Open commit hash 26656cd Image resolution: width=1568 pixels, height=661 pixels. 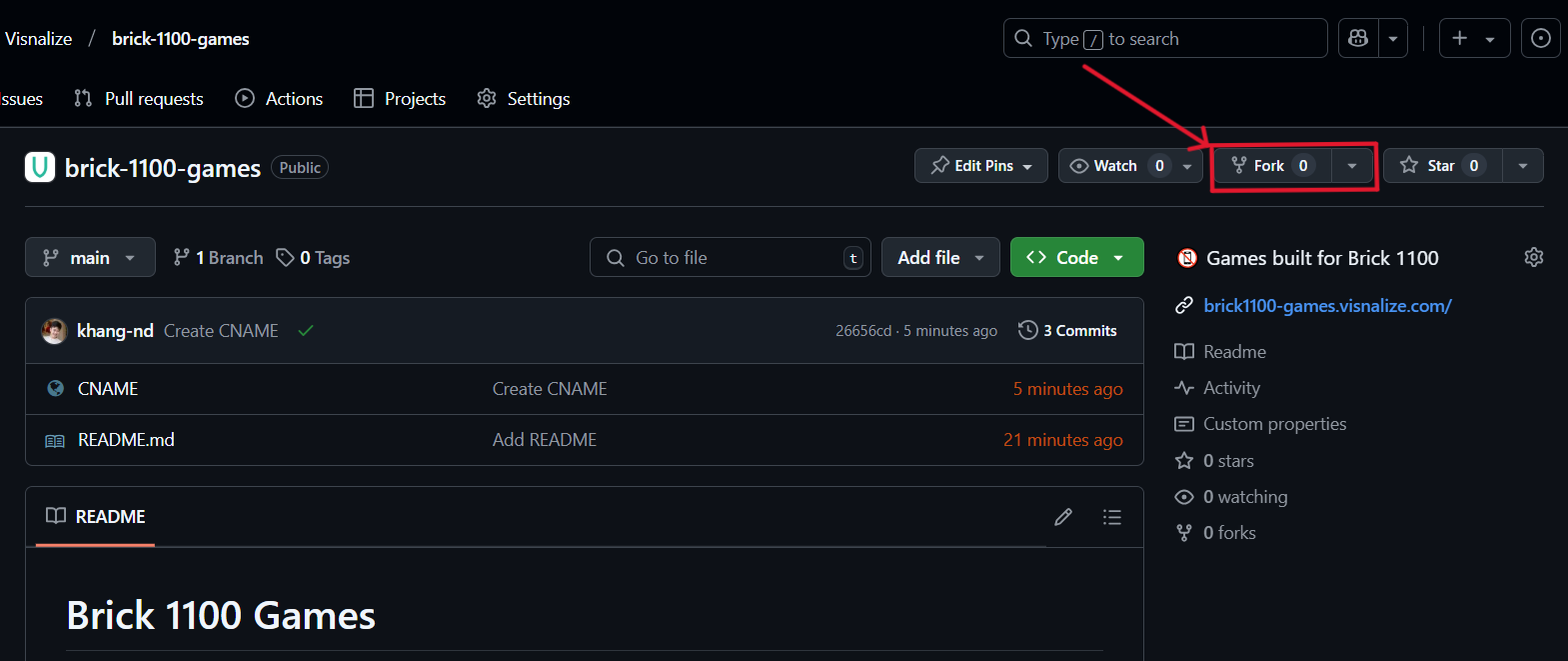[863, 331]
